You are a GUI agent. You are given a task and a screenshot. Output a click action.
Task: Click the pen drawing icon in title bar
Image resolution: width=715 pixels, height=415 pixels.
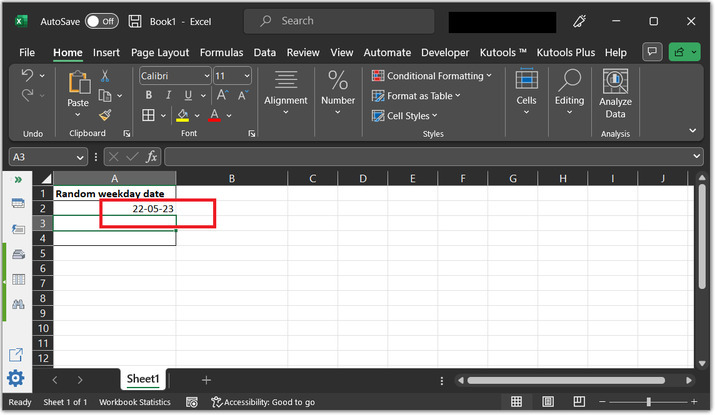coord(579,21)
